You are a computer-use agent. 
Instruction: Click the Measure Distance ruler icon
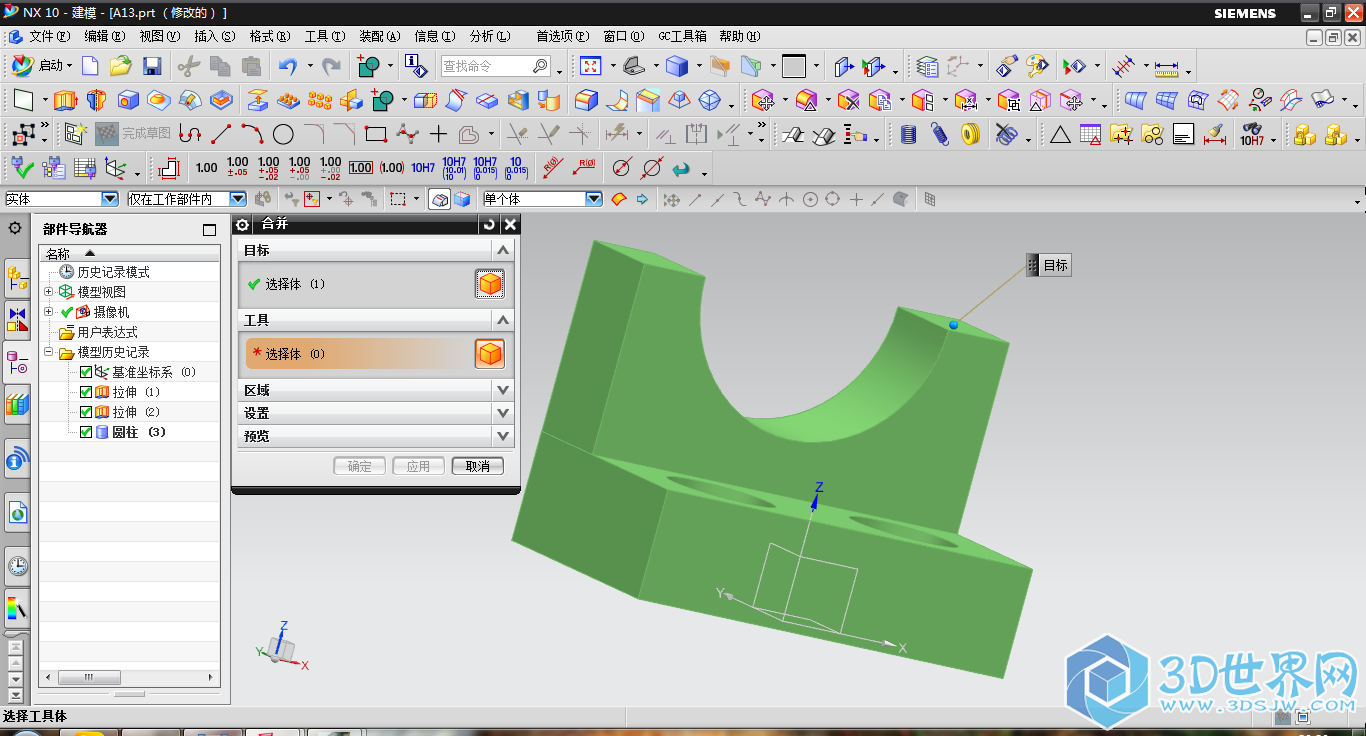[x=1165, y=68]
